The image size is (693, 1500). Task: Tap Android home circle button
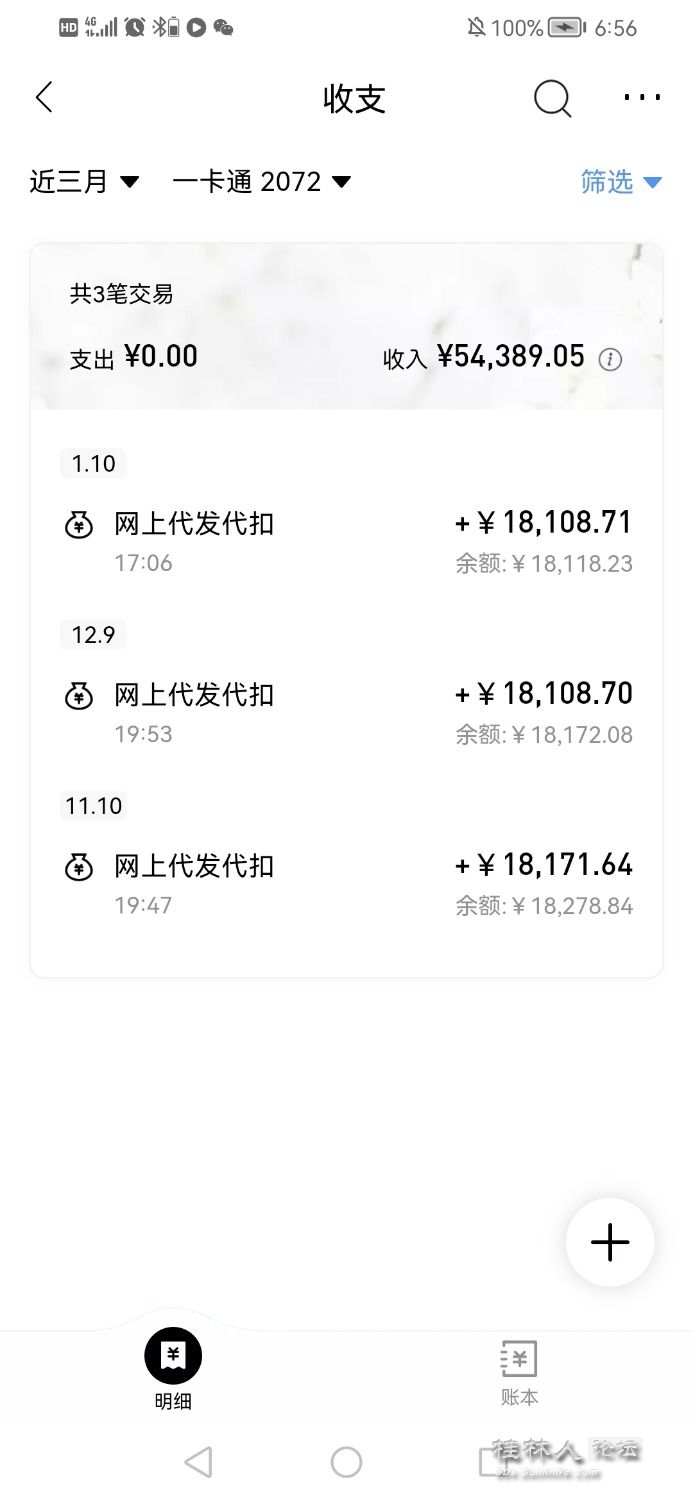tap(346, 1462)
